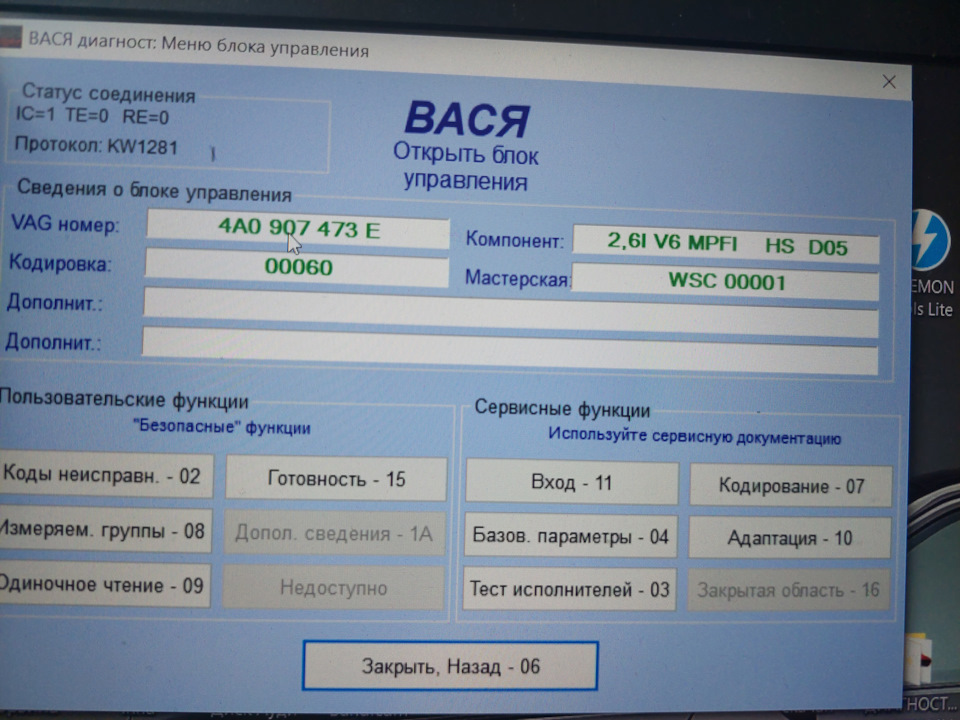
Task: Click the "Сведения о блоке управления" group label
Action: coord(154,190)
